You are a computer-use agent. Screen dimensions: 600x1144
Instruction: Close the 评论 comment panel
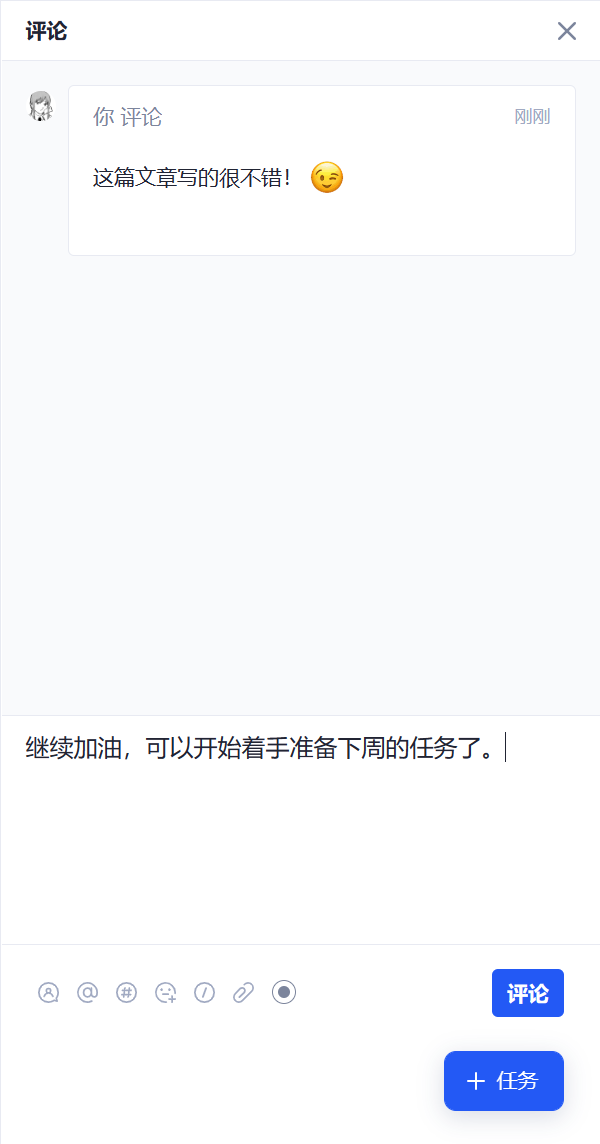[566, 31]
